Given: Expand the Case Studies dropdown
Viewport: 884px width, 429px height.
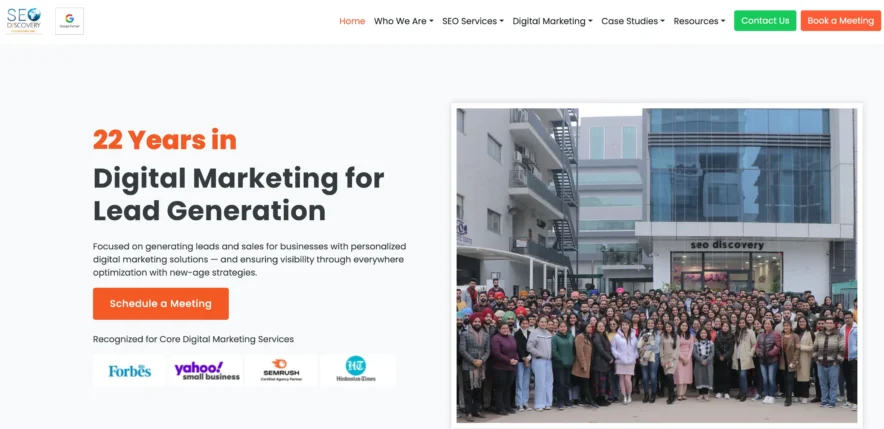Looking at the screenshot, I should click(x=633, y=21).
